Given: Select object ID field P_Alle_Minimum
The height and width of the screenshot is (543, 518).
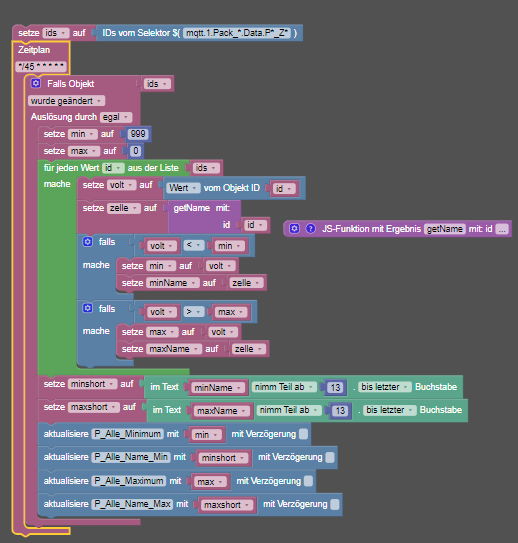Looking at the screenshot, I should click(x=127, y=434).
